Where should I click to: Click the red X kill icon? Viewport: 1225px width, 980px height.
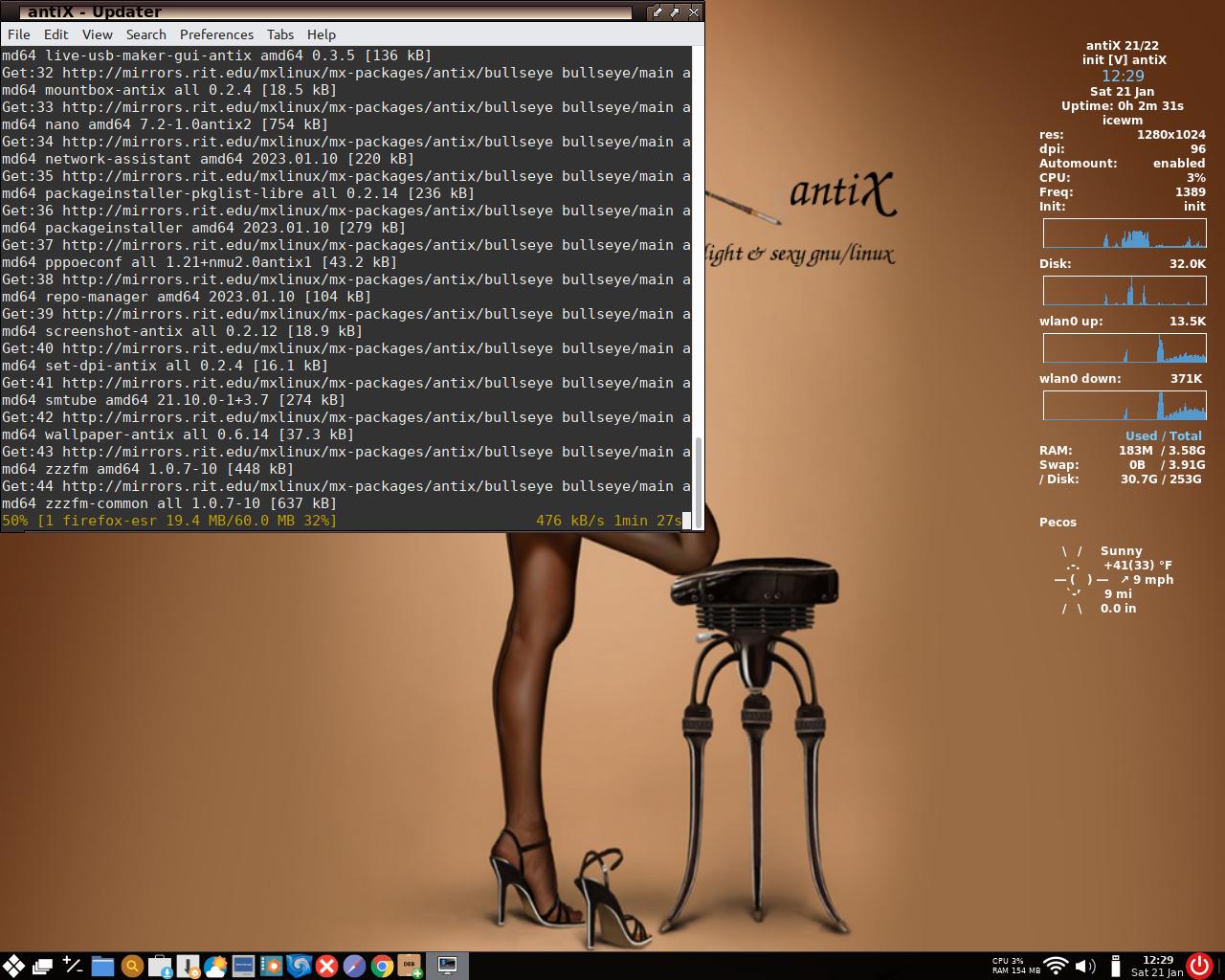[326, 966]
